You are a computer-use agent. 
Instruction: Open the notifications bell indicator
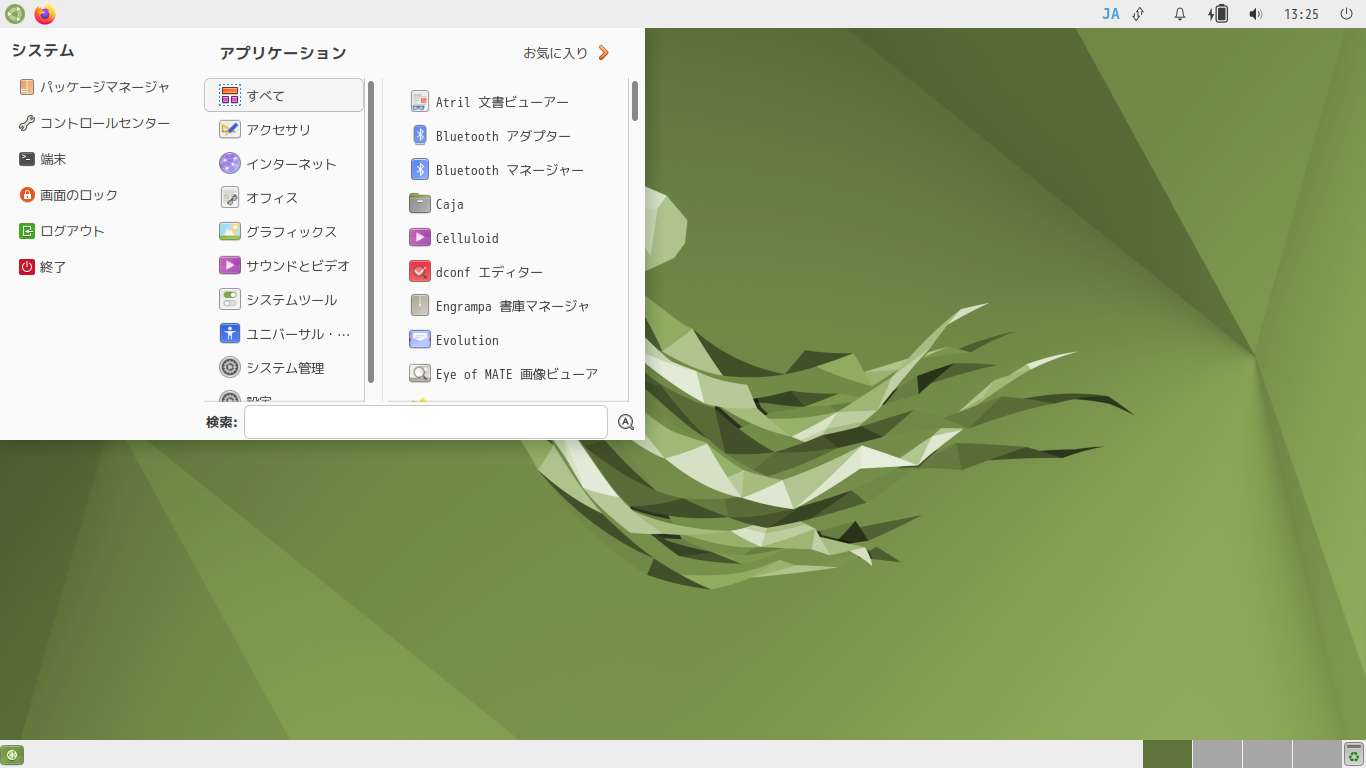click(1180, 14)
